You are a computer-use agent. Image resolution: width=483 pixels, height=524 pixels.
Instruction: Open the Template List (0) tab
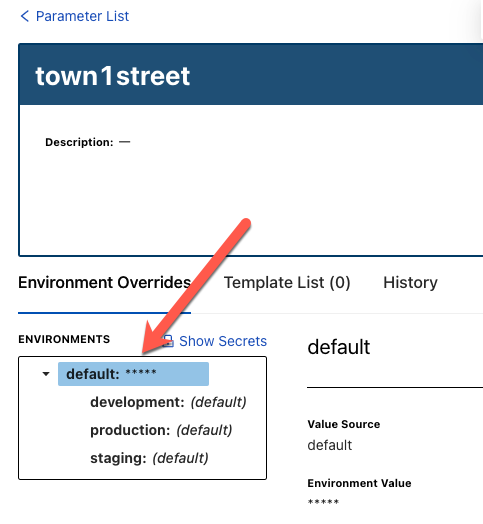coord(287,283)
